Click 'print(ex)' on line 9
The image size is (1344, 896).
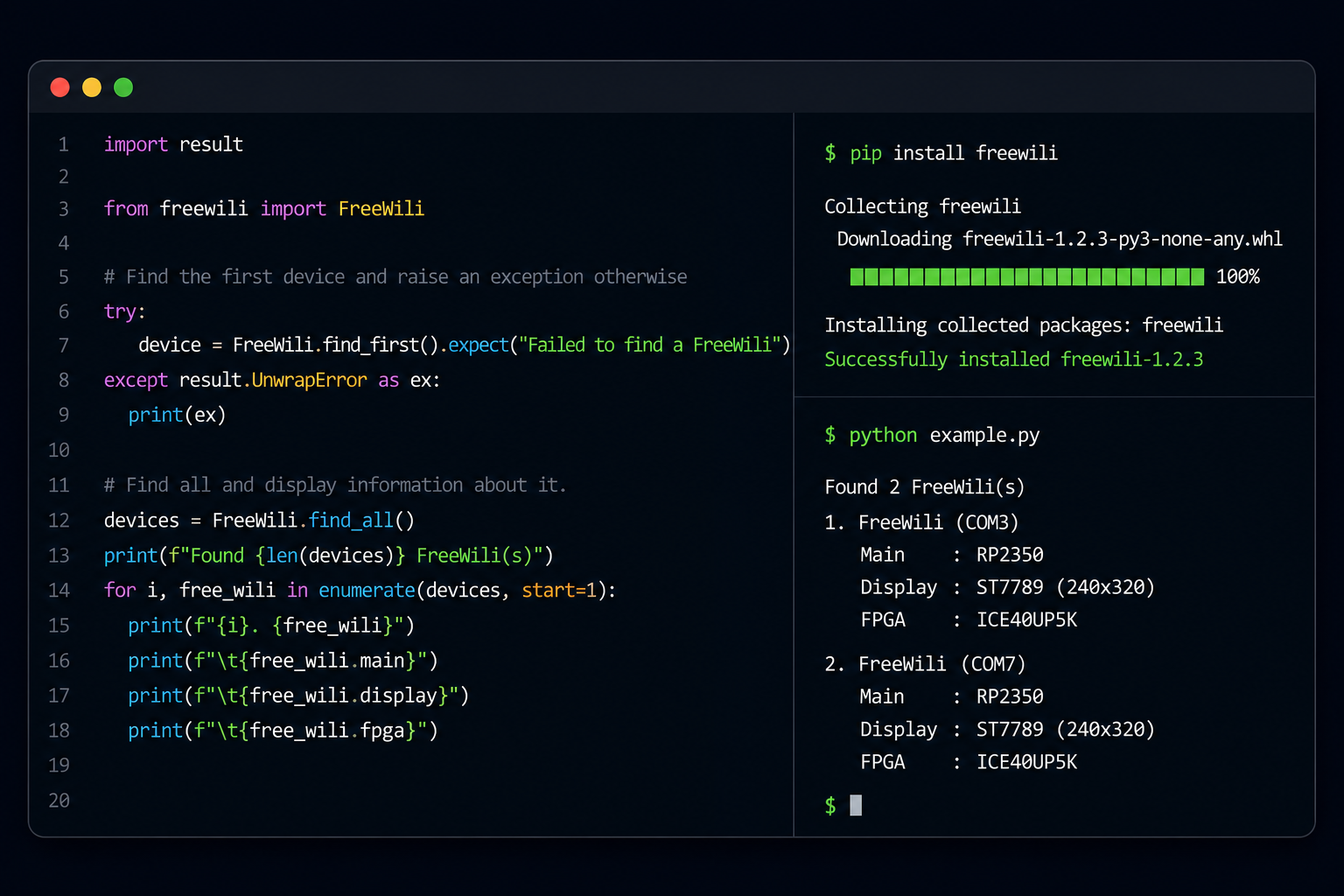point(178,416)
